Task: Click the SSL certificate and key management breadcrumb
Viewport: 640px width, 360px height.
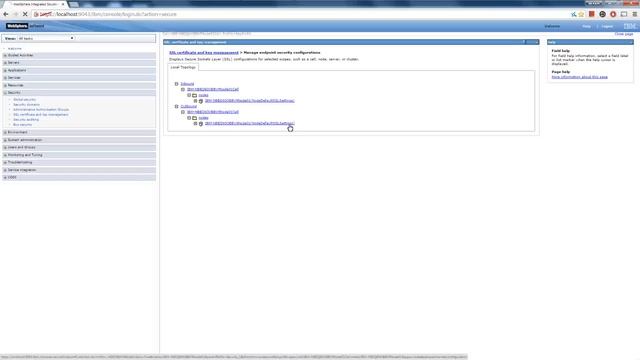Action: [x=204, y=53]
